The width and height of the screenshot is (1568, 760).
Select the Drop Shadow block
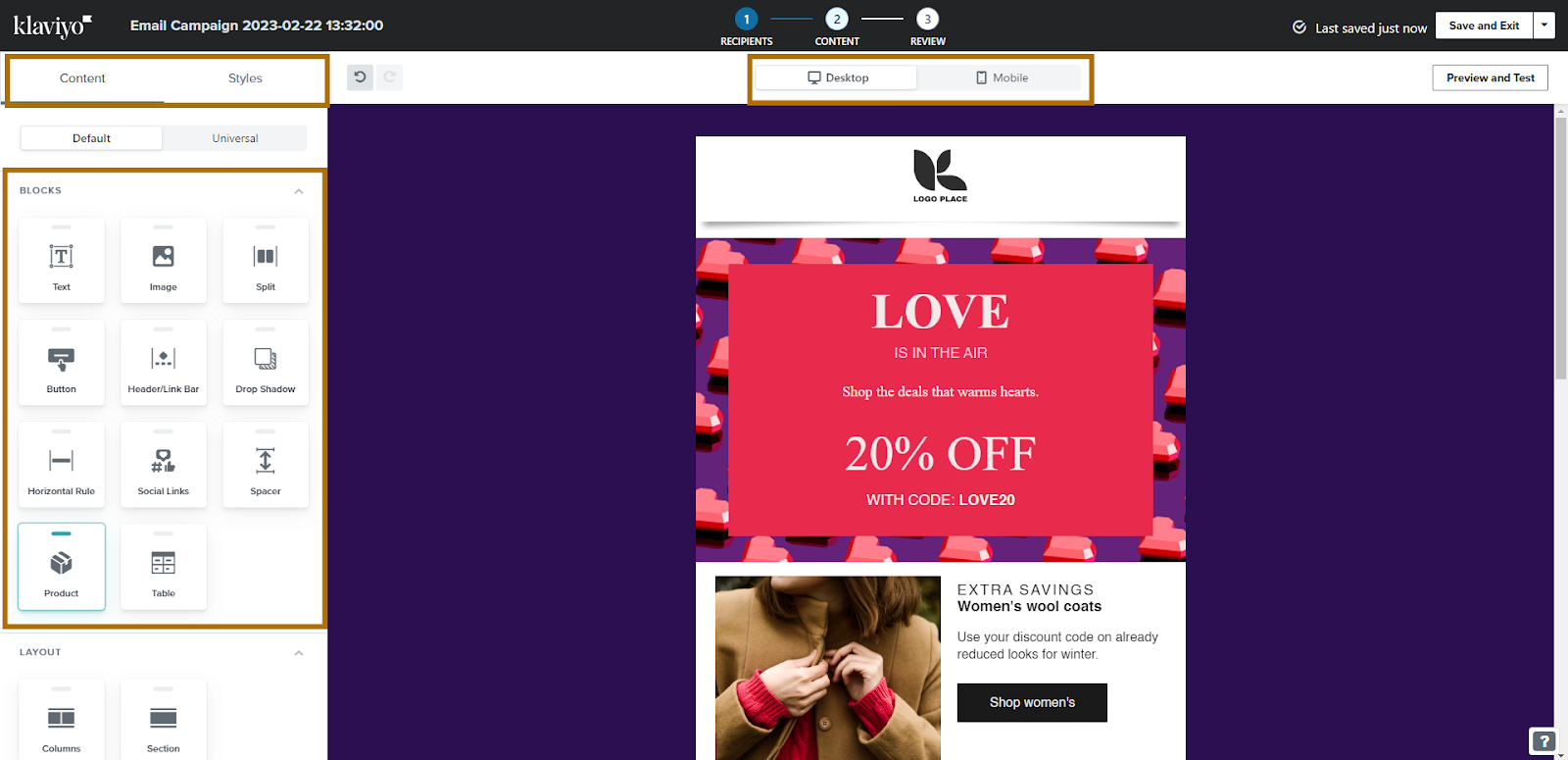(266, 363)
